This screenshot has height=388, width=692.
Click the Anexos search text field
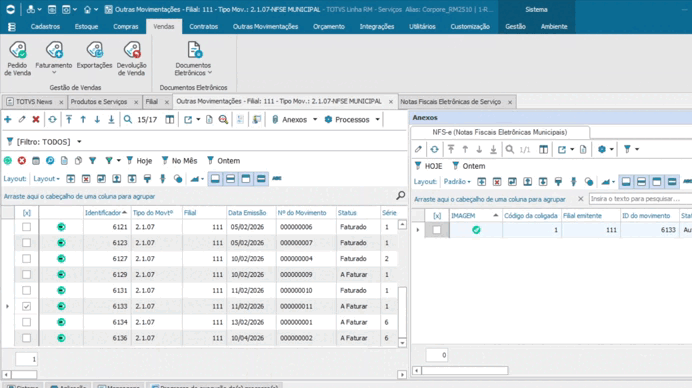tap(640, 199)
